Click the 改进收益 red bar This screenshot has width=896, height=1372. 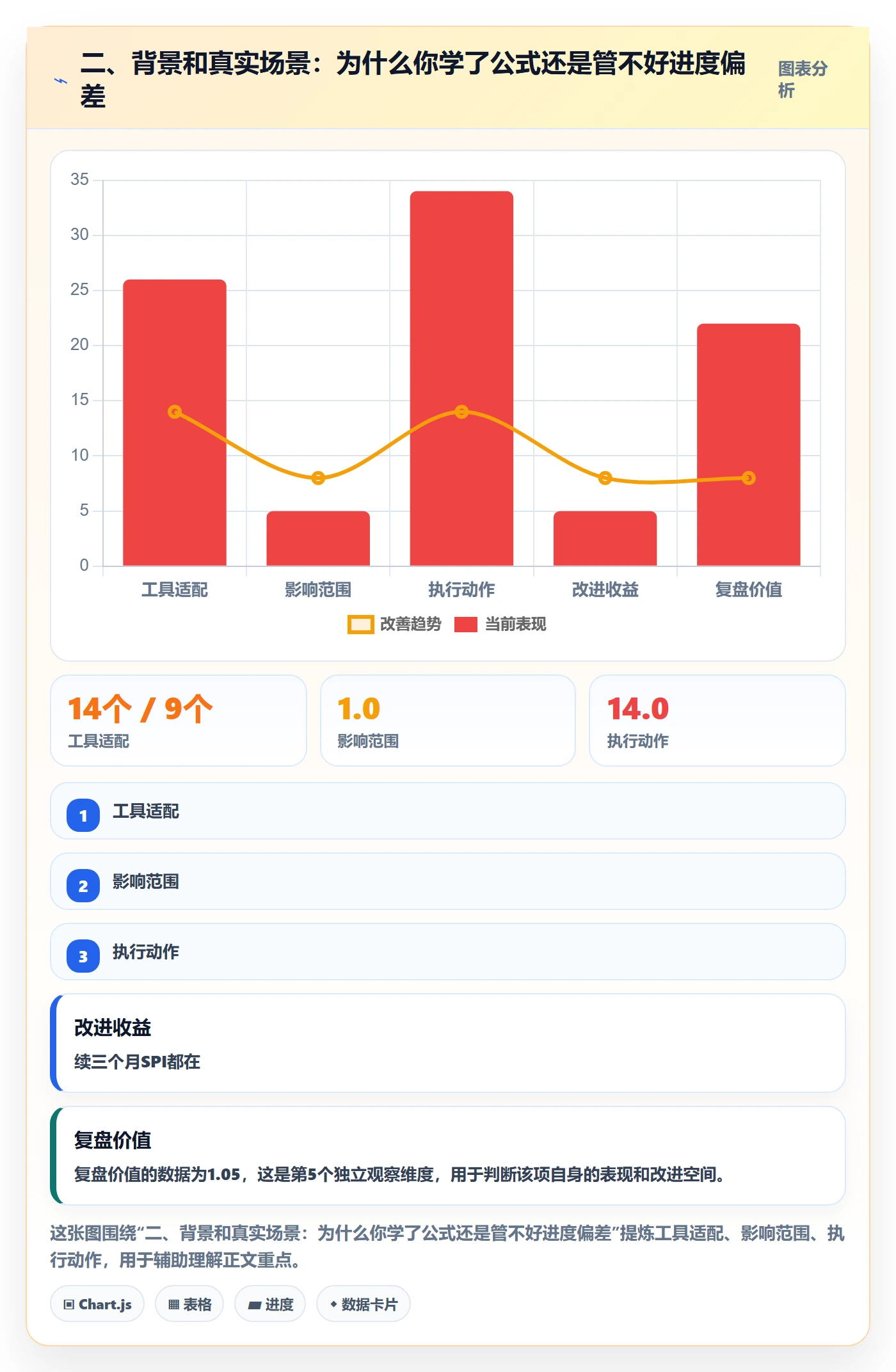pos(605,538)
